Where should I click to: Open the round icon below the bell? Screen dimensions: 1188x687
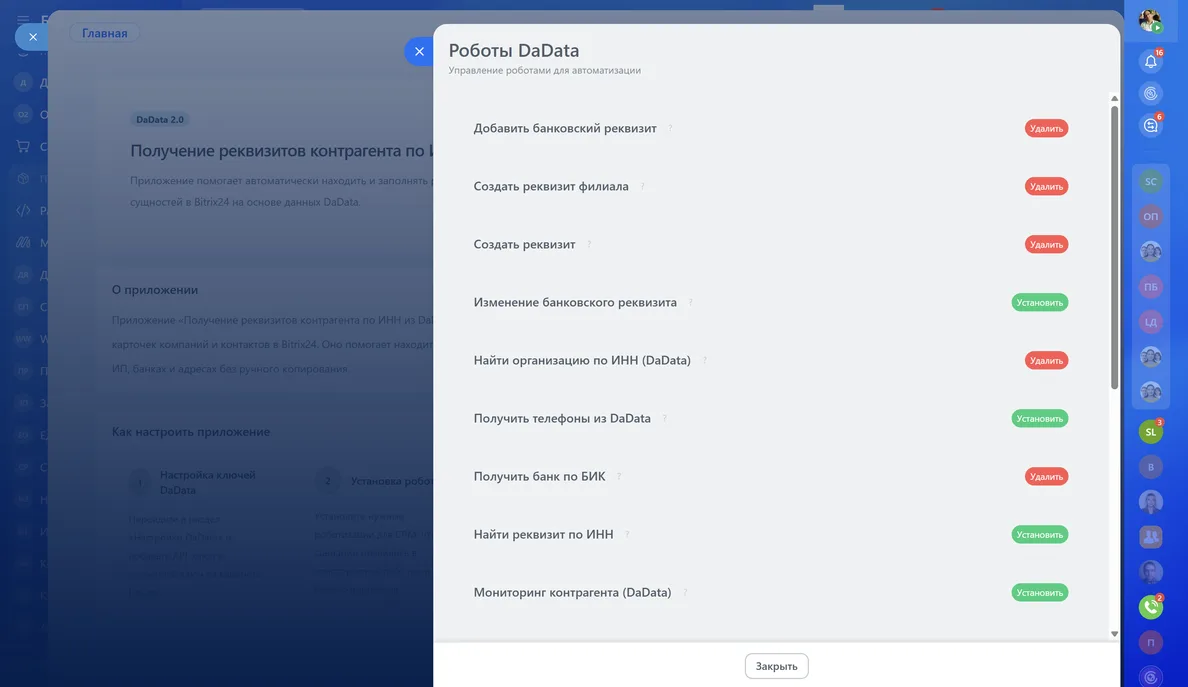pyautogui.click(x=1151, y=93)
